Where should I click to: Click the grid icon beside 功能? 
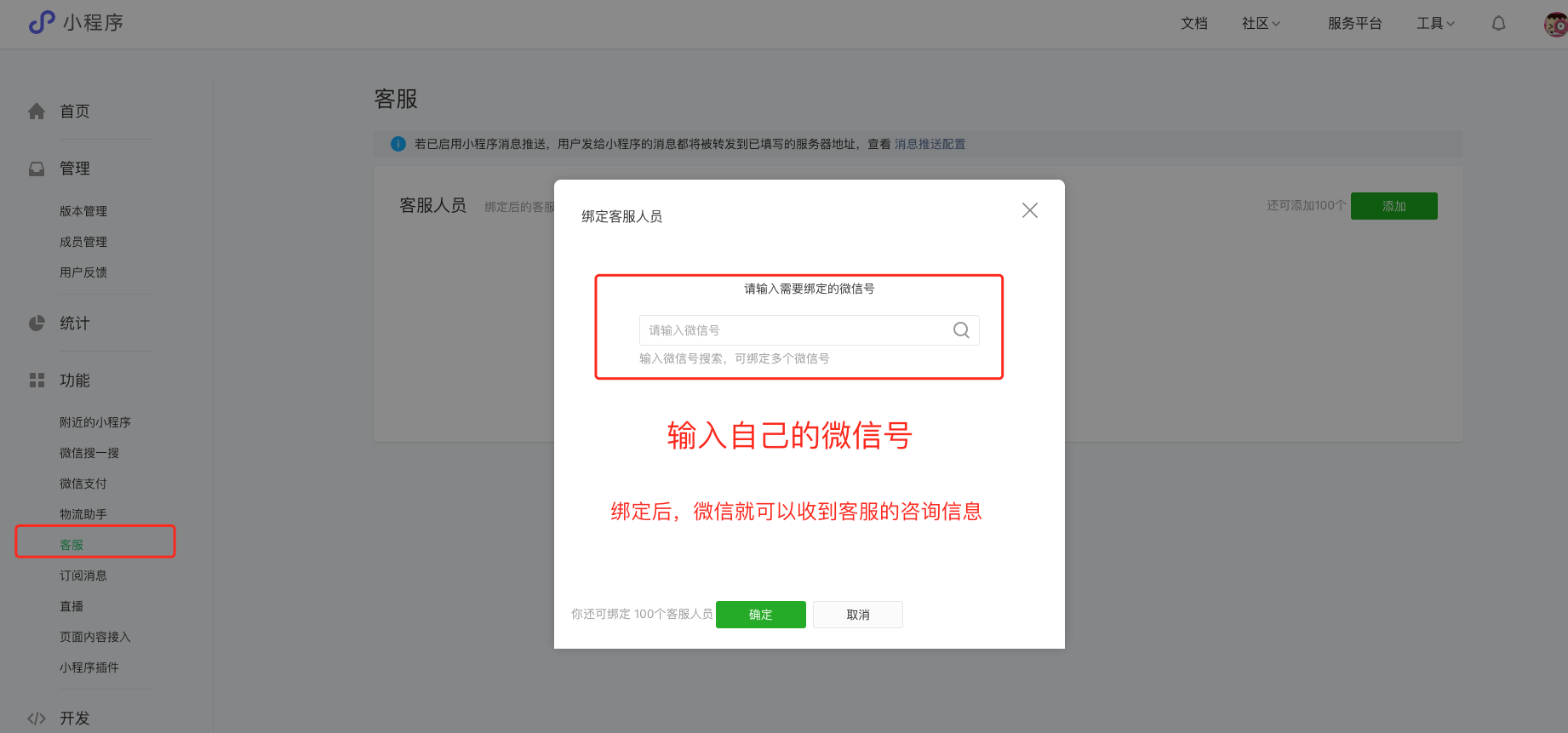click(37, 381)
